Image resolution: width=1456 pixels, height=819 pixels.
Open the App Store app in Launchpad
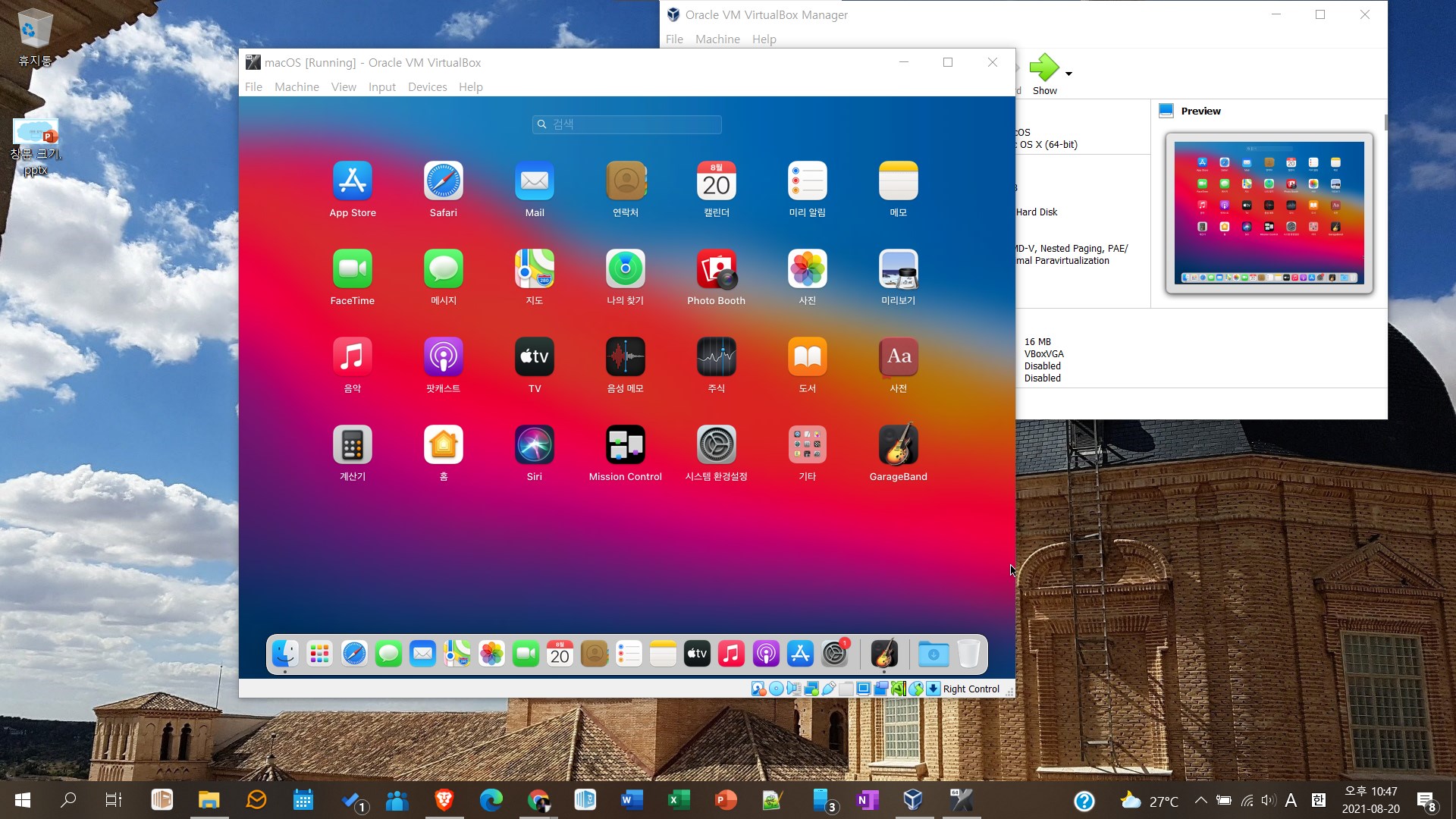(353, 181)
